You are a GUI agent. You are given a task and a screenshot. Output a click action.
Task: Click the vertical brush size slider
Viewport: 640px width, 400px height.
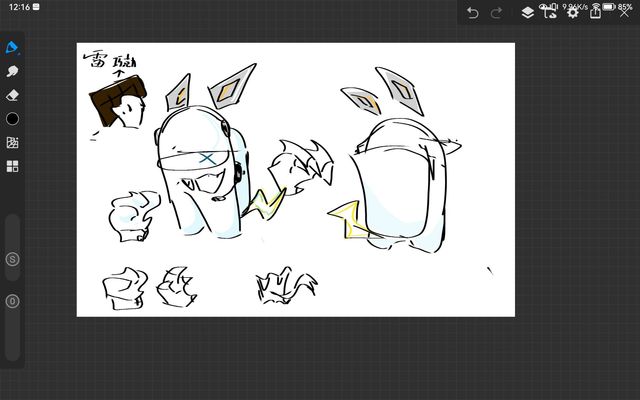point(13,228)
